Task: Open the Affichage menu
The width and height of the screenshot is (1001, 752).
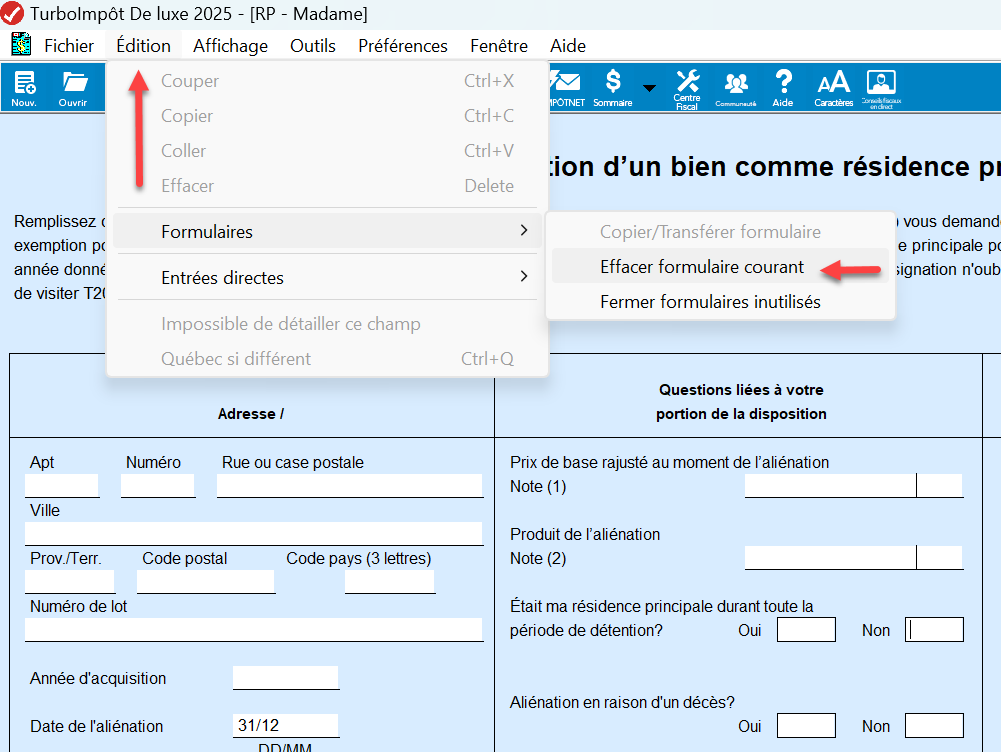Action: [230, 46]
